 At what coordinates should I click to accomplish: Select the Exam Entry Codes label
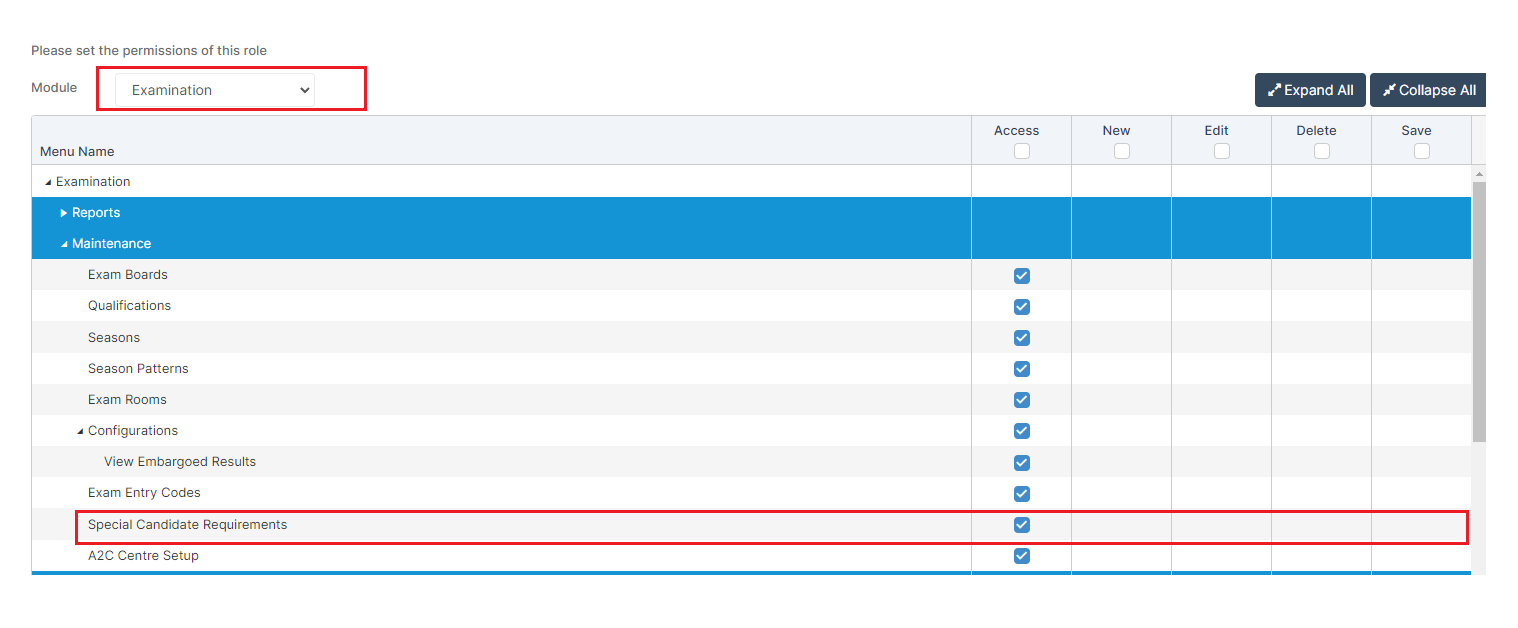144,493
